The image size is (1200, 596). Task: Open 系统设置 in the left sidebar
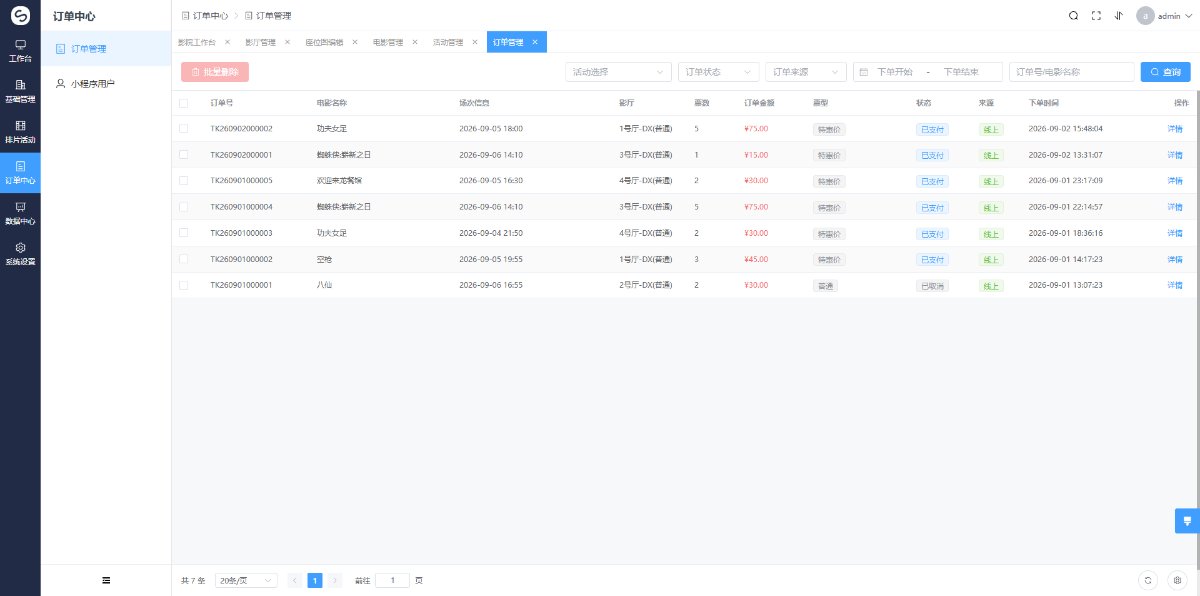click(20, 253)
